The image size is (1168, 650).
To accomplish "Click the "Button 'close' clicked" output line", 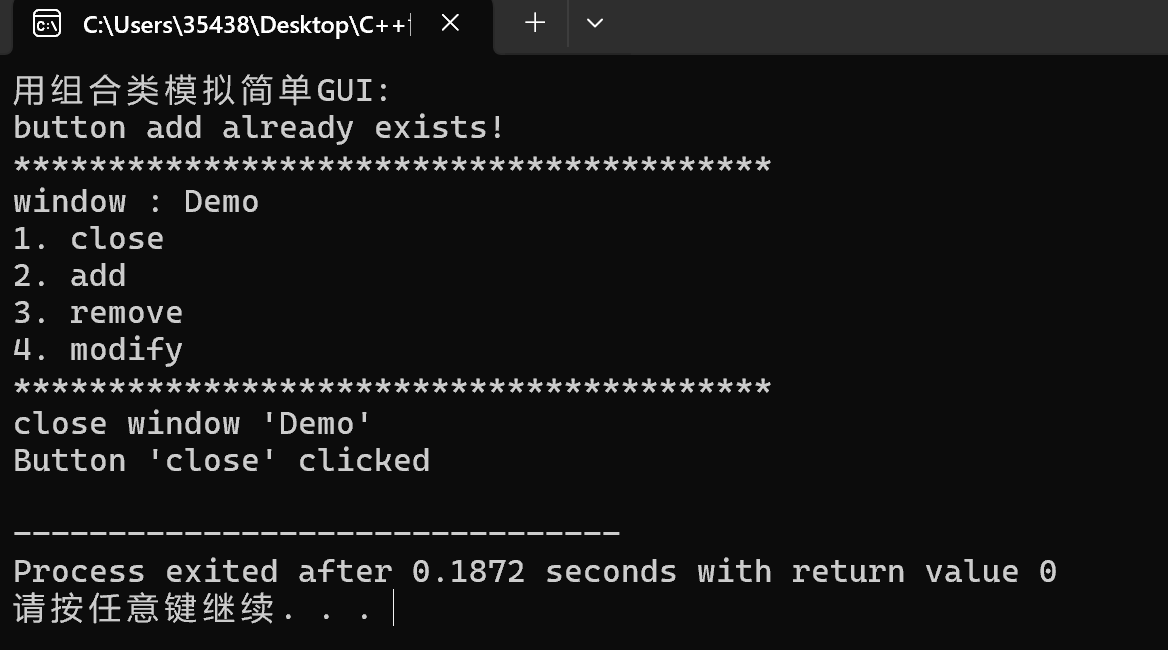I will 221,461.
